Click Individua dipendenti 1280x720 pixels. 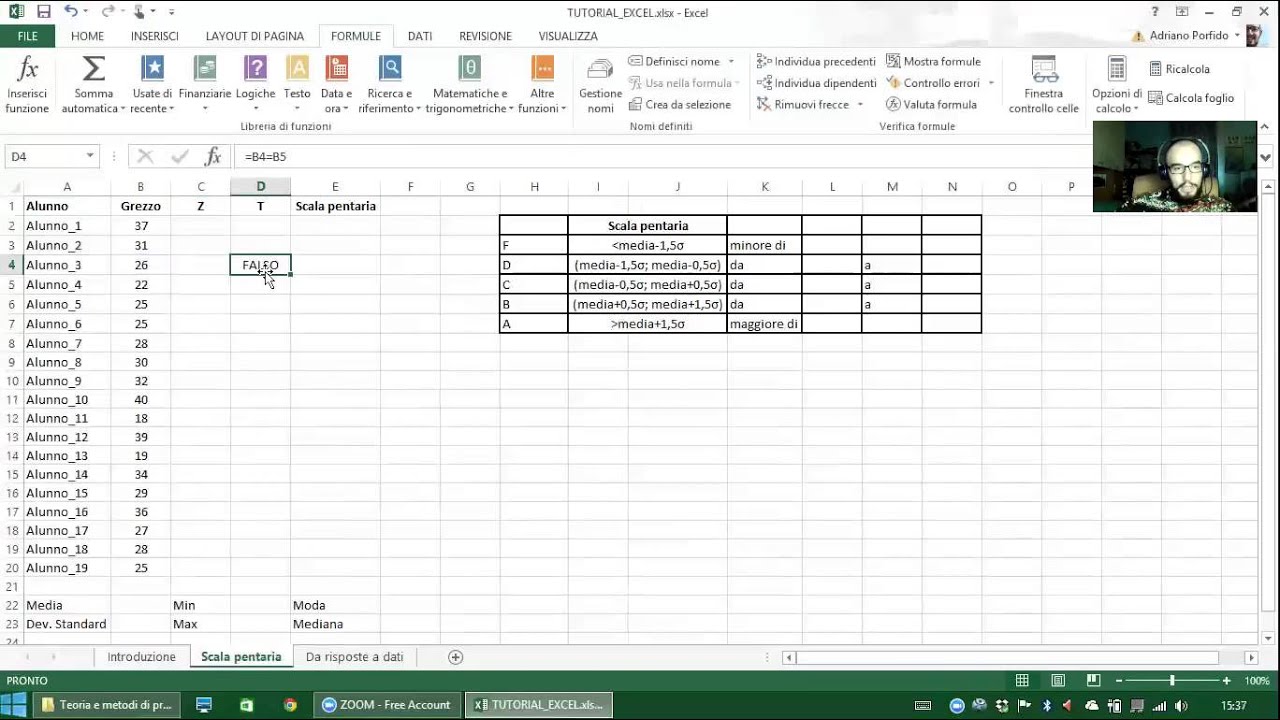(817, 83)
